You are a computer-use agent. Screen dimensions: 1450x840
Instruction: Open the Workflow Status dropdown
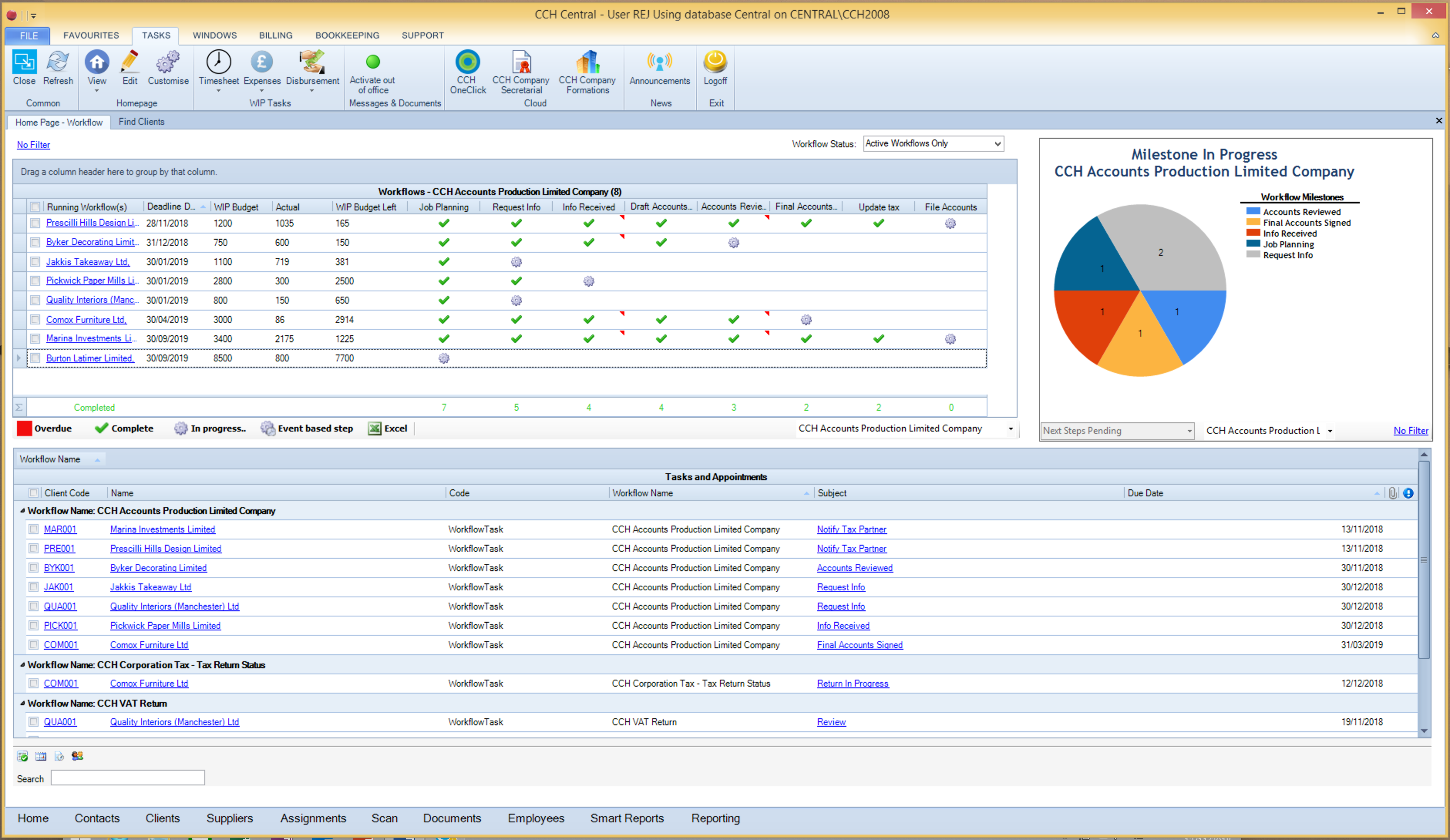click(997, 144)
